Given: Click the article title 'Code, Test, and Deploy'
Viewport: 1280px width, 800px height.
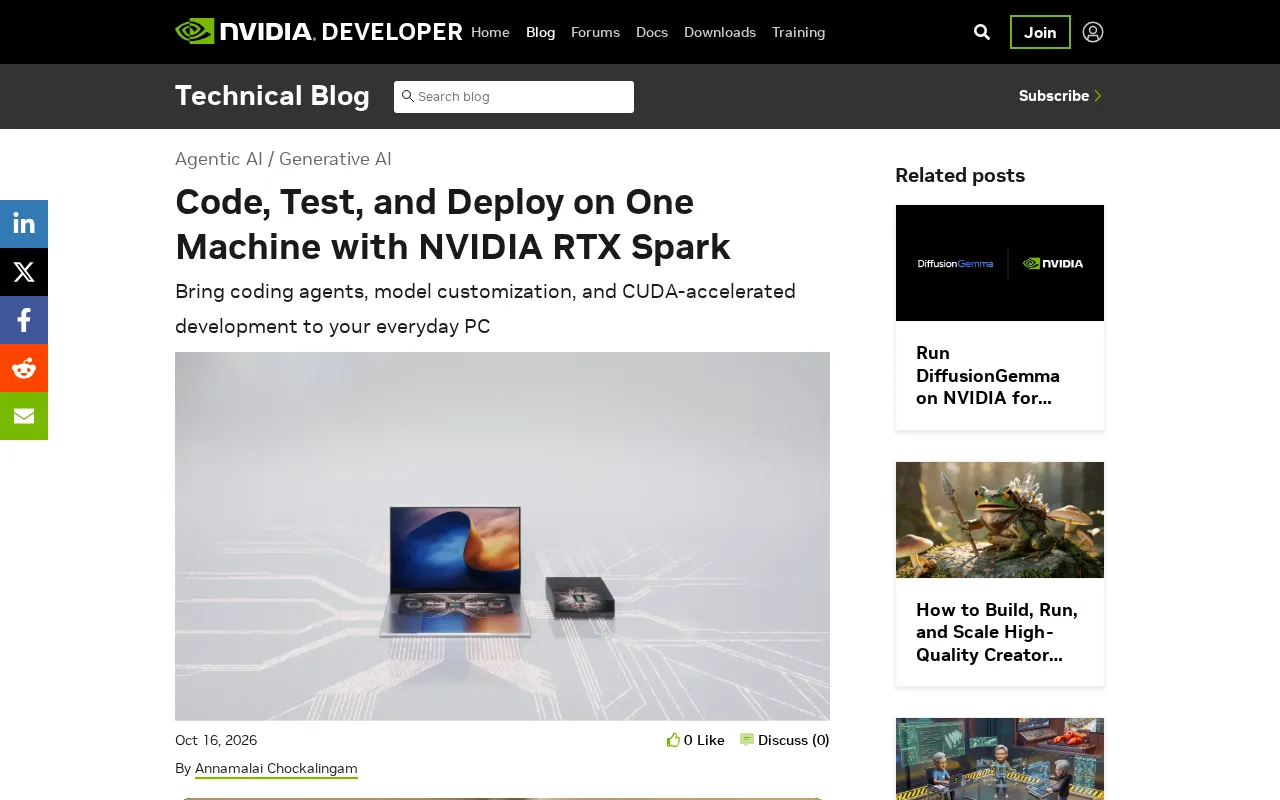Looking at the screenshot, I should [453, 224].
